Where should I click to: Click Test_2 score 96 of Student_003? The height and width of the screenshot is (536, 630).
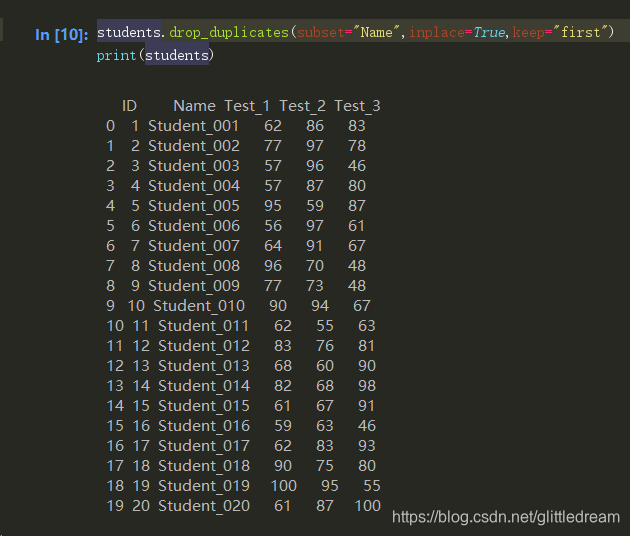pyautogui.click(x=315, y=166)
